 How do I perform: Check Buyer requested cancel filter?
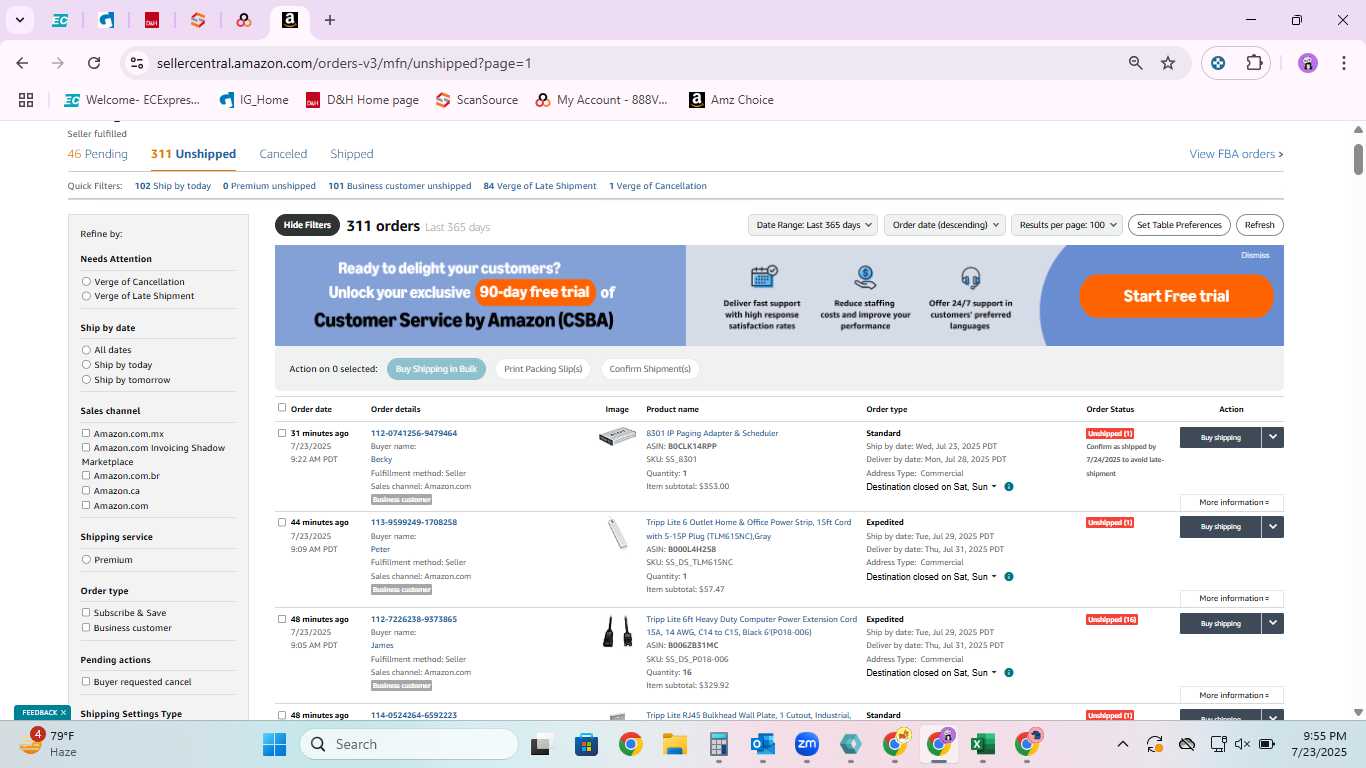point(86,681)
